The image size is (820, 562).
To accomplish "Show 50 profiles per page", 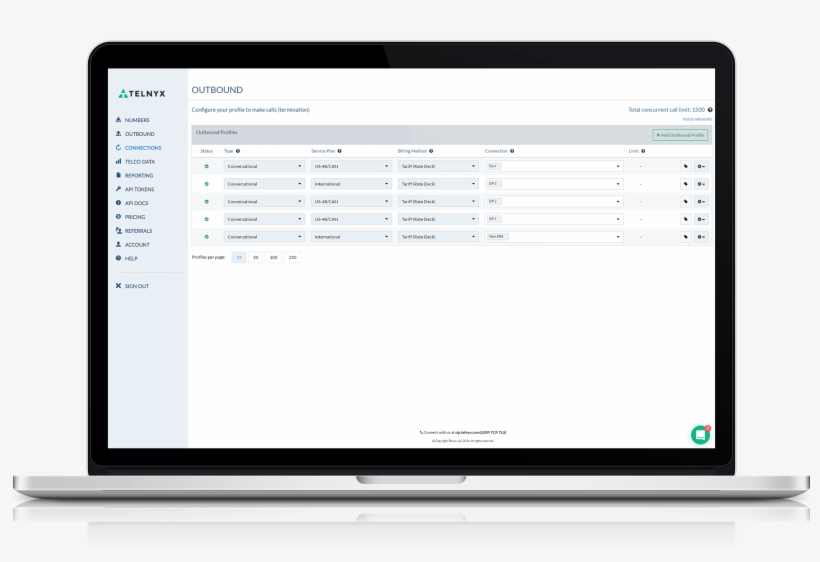I will pyautogui.click(x=256, y=257).
